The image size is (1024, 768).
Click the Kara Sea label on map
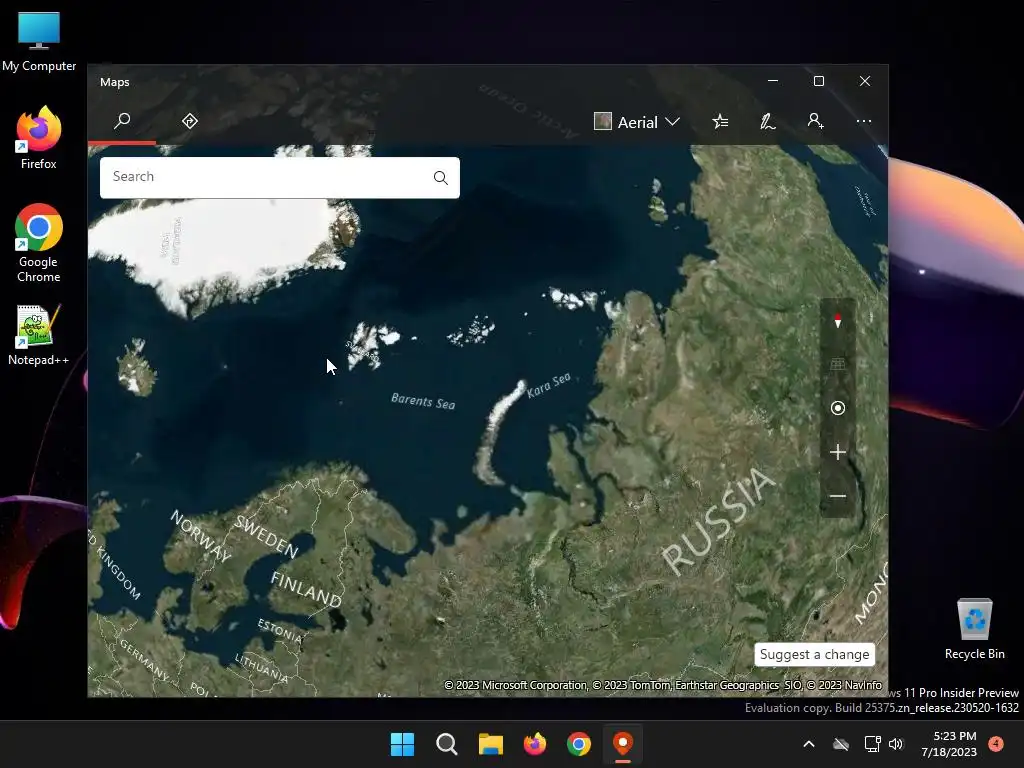(549, 385)
